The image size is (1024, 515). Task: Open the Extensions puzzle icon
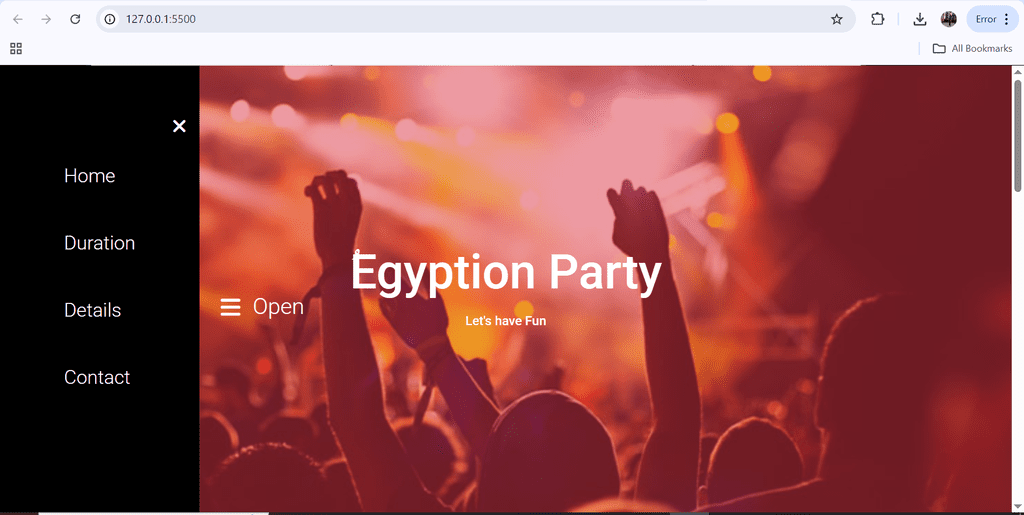pos(877,19)
